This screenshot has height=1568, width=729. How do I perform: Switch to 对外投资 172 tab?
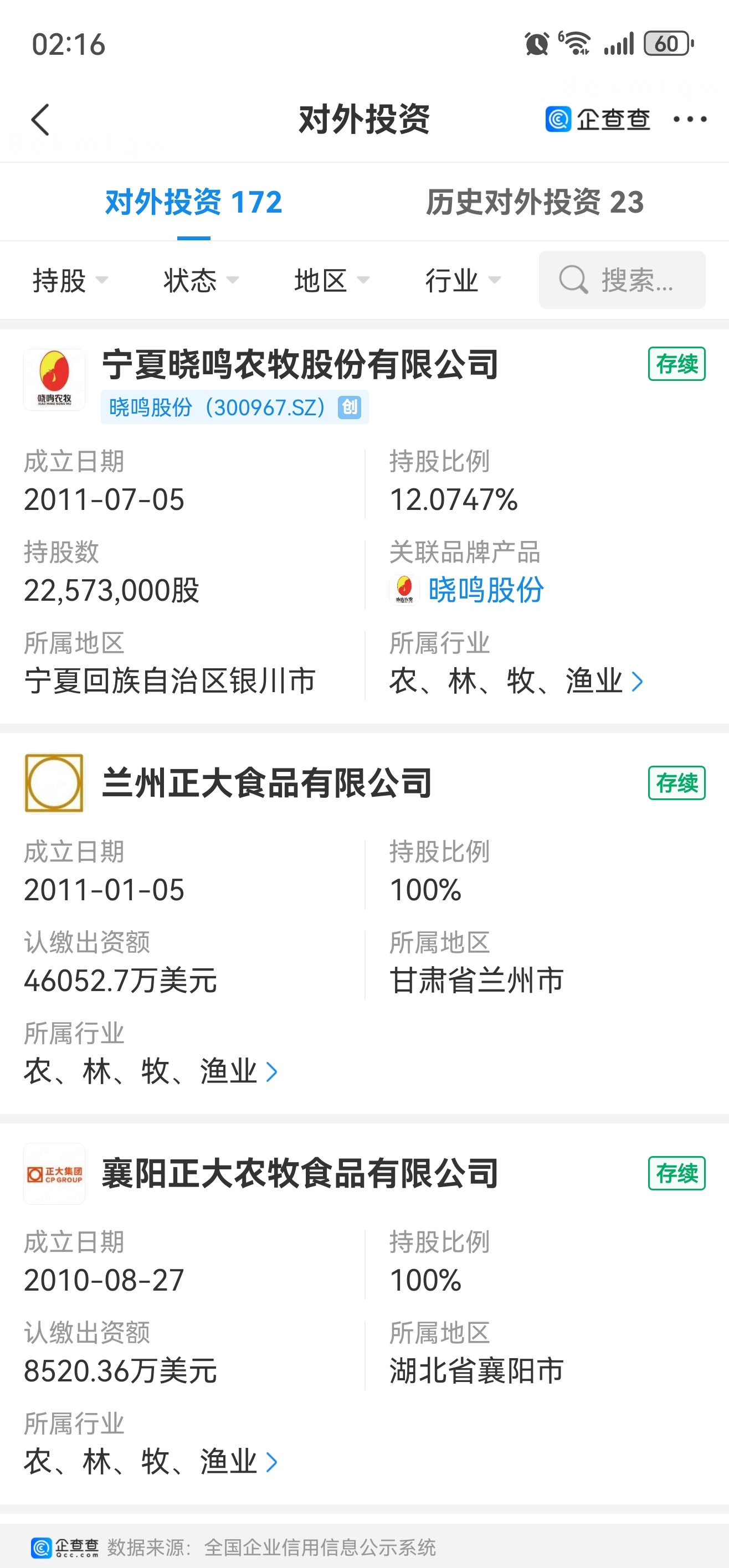(194, 202)
